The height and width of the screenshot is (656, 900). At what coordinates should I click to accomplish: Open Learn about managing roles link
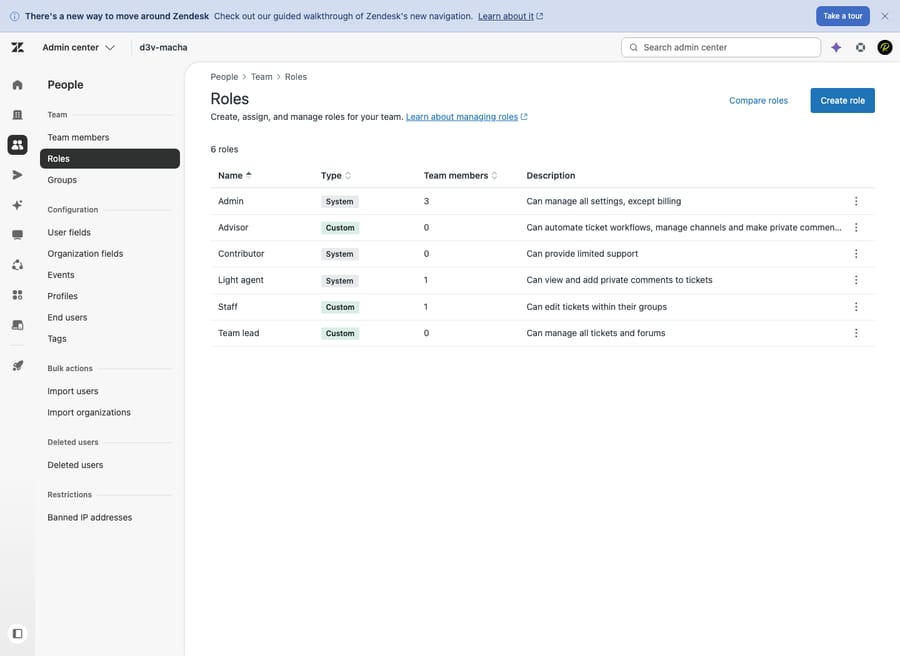click(467, 117)
